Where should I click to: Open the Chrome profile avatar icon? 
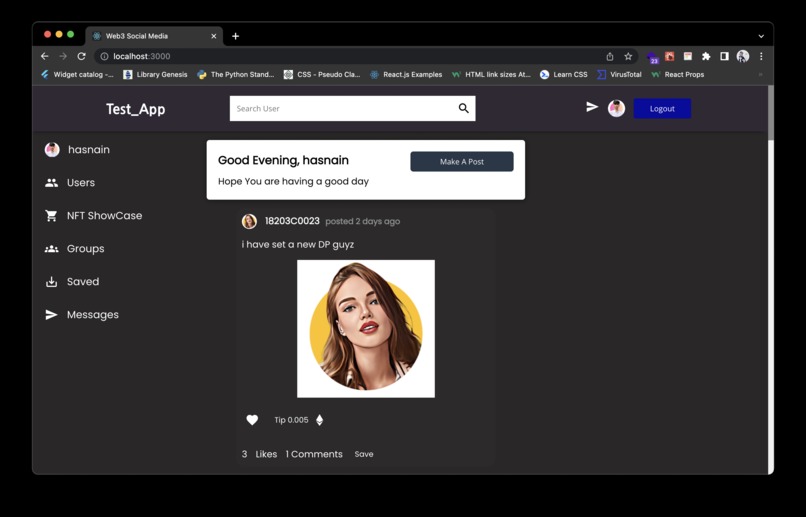[743, 57]
